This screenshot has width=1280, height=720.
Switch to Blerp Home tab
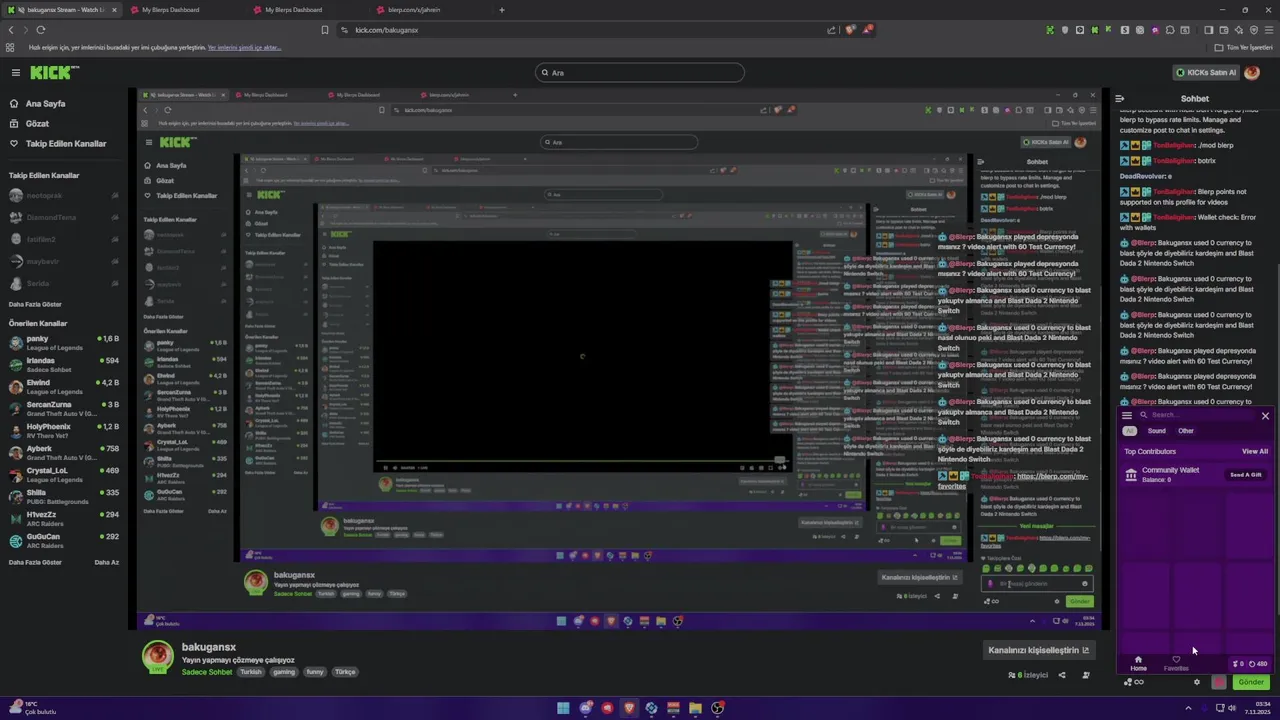click(x=1138, y=664)
